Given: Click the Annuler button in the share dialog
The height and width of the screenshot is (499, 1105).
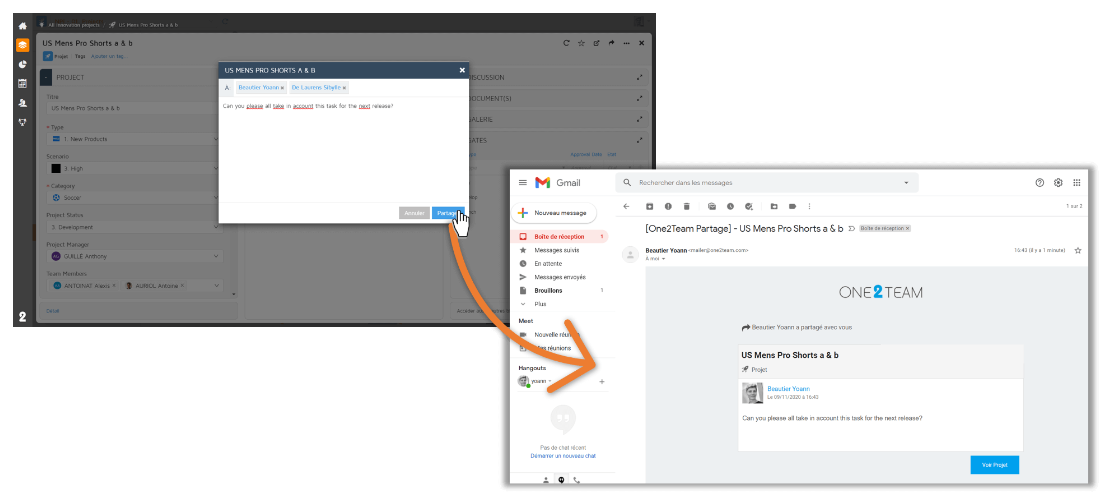Looking at the screenshot, I should [414, 213].
